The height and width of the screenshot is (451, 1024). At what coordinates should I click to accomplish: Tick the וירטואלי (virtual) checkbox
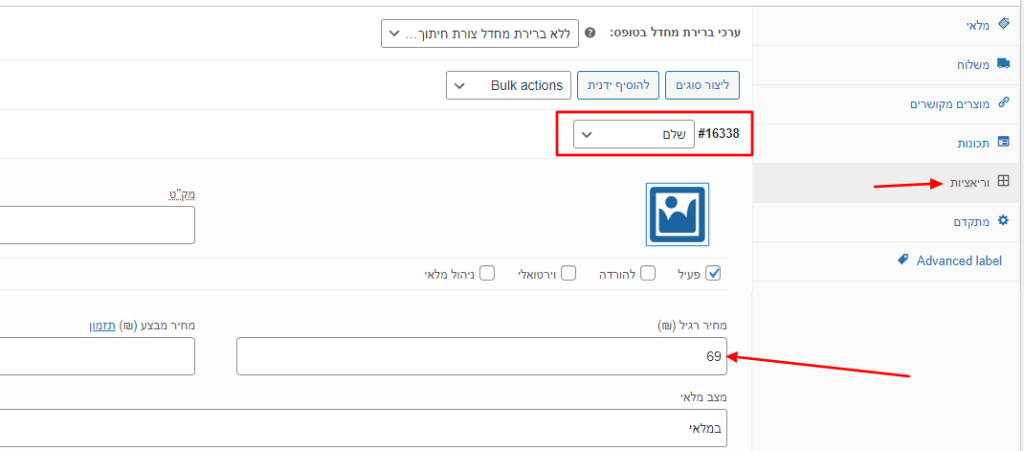568,273
